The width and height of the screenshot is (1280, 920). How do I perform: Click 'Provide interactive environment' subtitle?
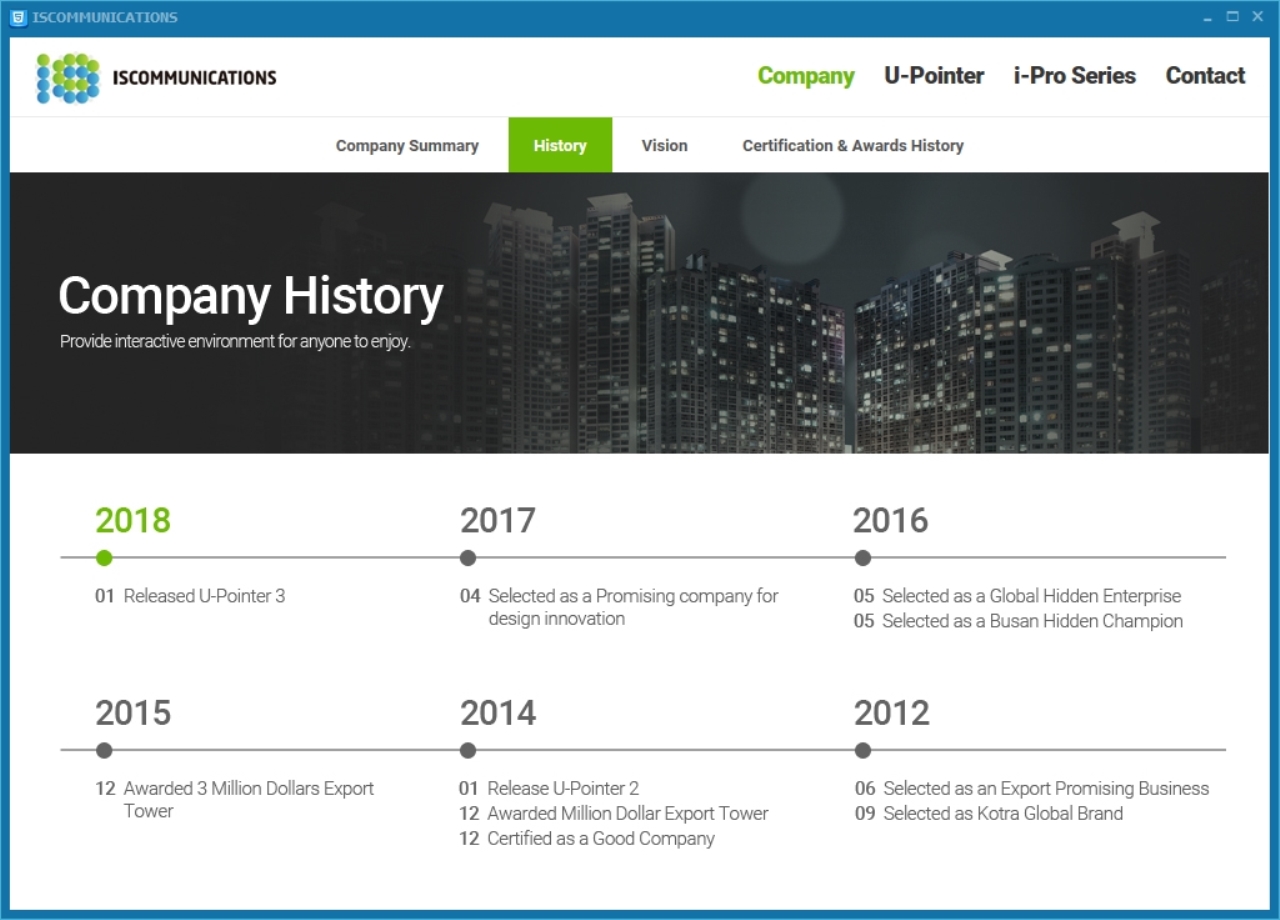click(x=235, y=341)
